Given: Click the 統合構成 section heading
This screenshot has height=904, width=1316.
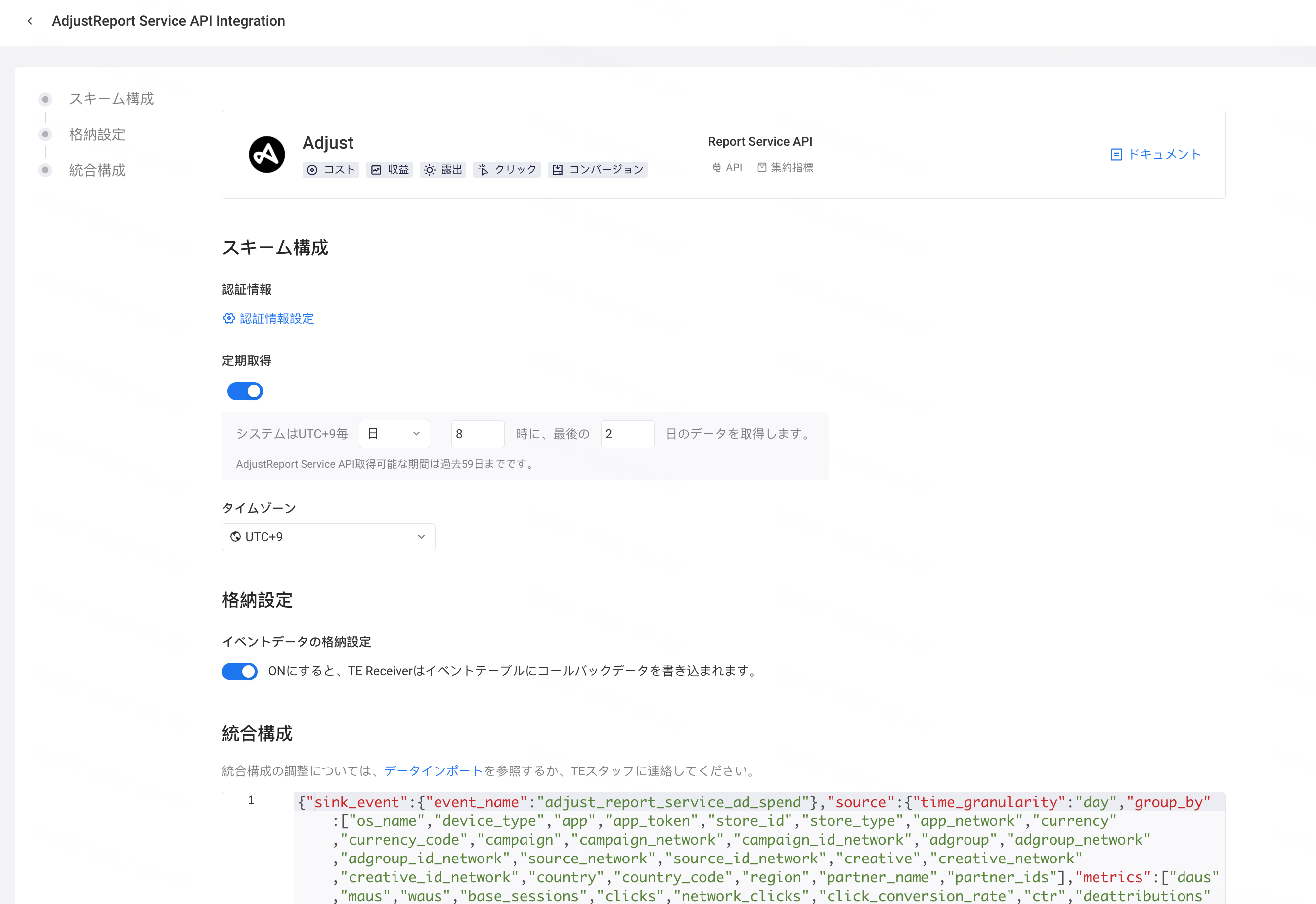Looking at the screenshot, I should click(257, 733).
